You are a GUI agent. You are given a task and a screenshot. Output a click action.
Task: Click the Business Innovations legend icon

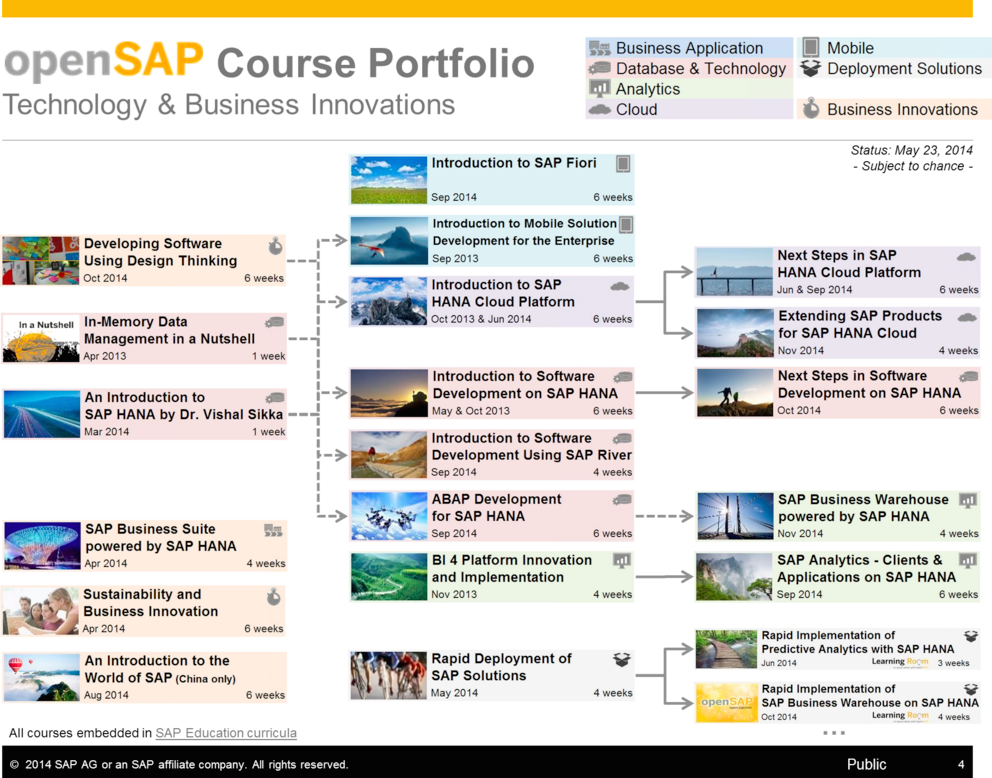[810, 109]
